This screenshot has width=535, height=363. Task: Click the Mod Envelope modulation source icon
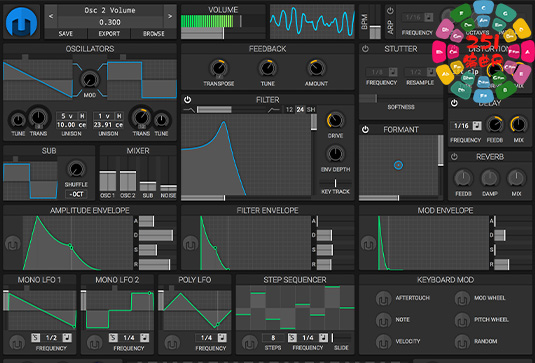tap(368, 244)
